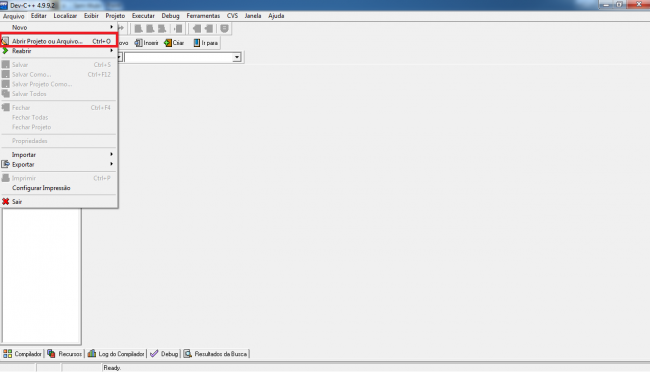Click the empty project browser panel
The width and height of the screenshot is (650, 372).
[x=41, y=276]
